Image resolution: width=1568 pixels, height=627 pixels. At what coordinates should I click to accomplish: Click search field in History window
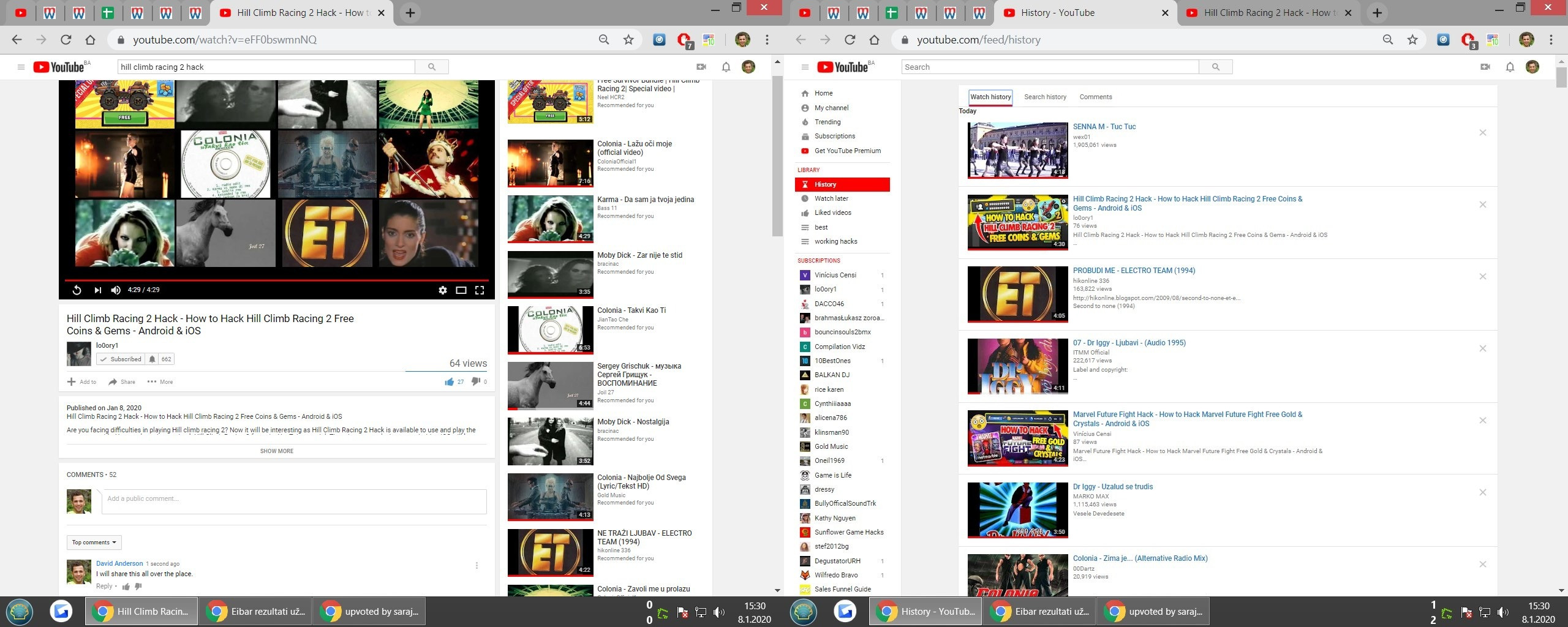(x=1050, y=67)
